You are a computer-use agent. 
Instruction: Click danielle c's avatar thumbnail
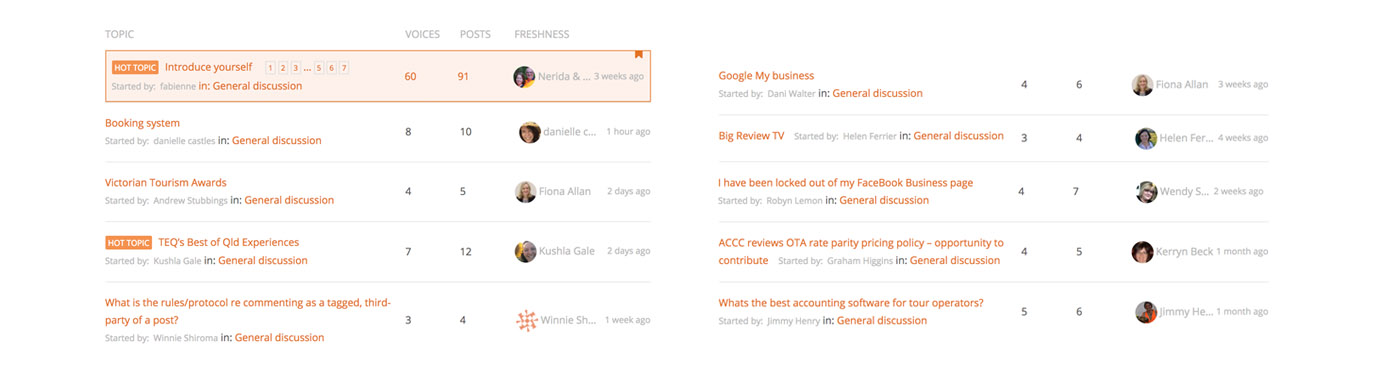pos(530,132)
